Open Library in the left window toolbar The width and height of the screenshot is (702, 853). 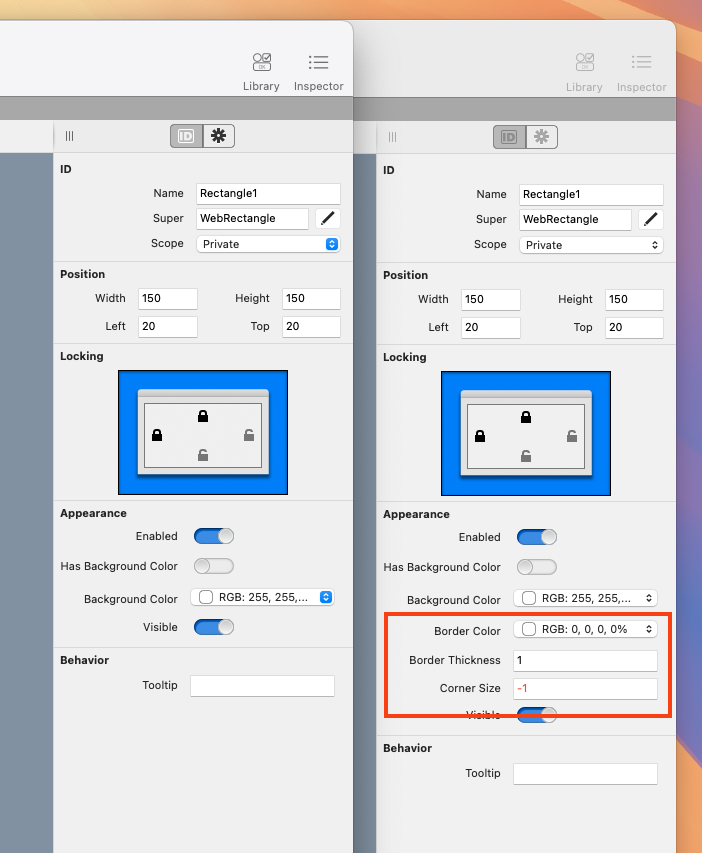point(261,71)
